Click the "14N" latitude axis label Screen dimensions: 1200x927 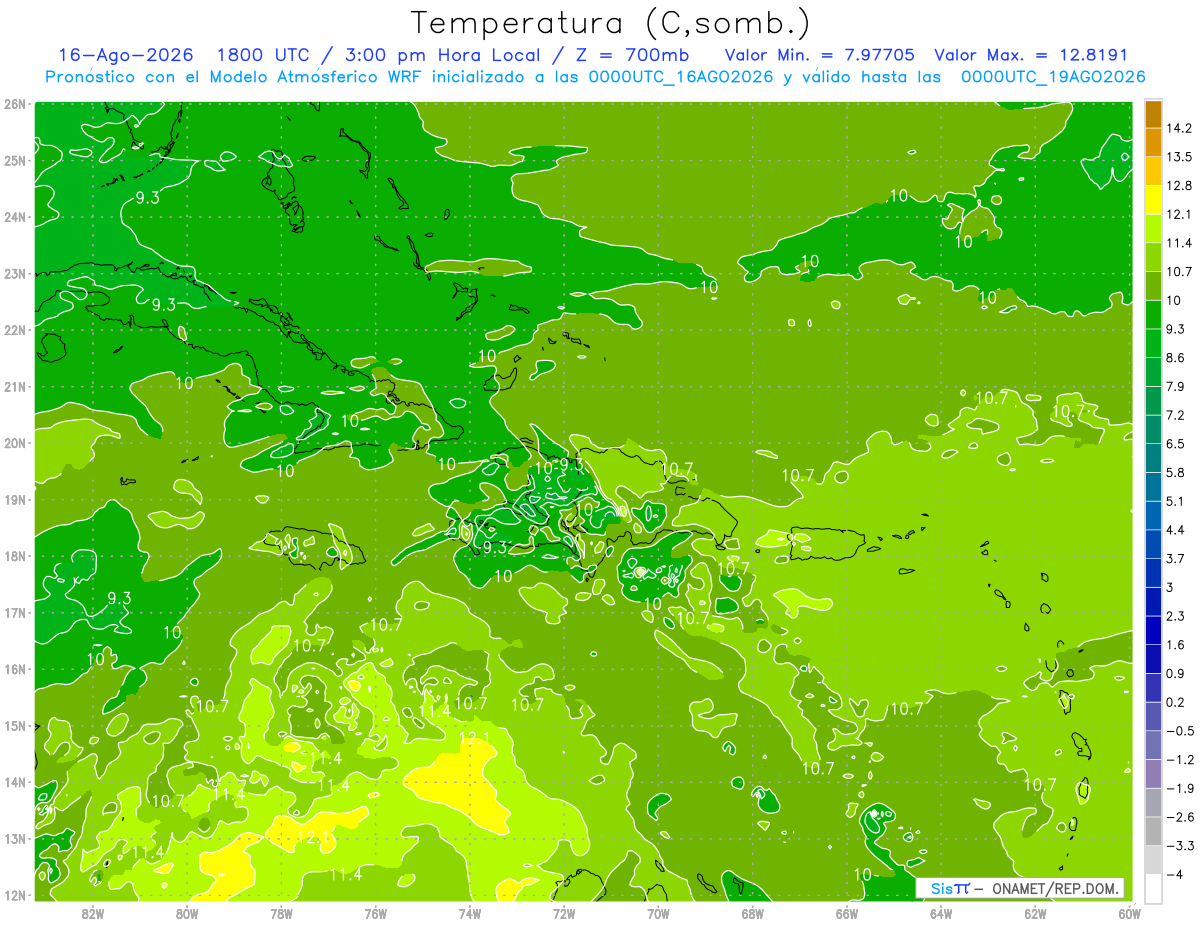tap(15, 782)
